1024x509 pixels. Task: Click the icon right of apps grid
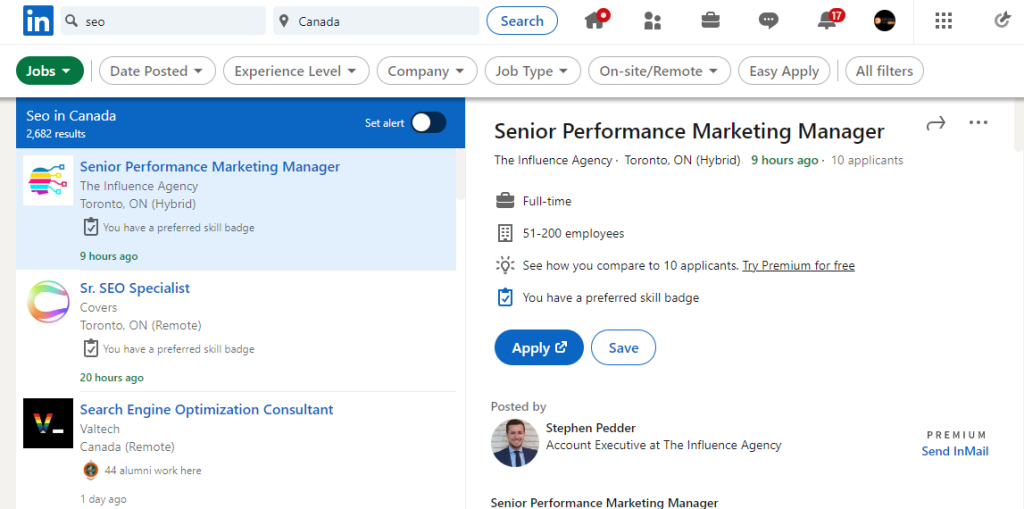(x=1002, y=21)
